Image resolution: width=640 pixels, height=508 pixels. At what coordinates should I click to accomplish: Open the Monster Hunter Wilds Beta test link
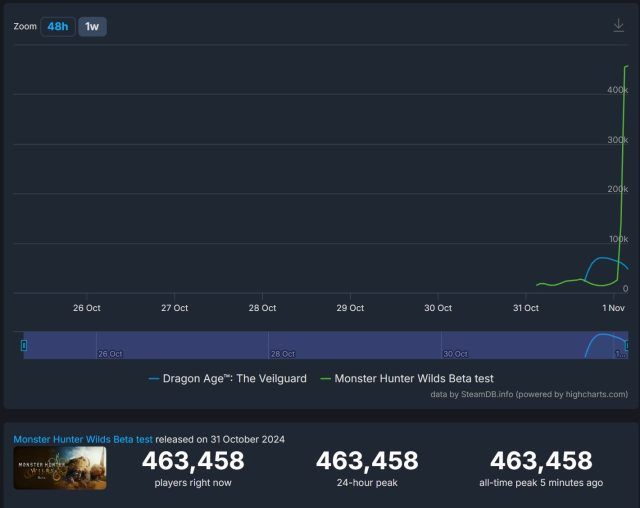point(83,439)
